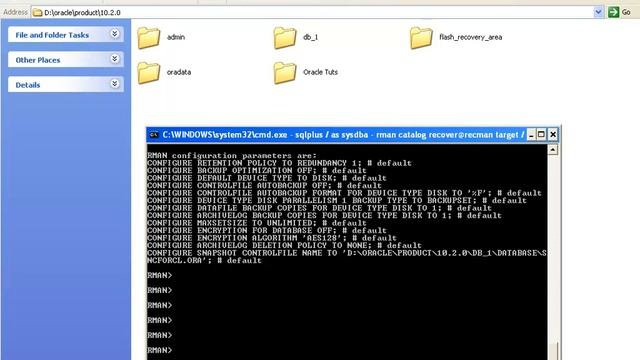The width and height of the screenshot is (640, 360).
Task: Click the folder icon in the Address bar
Action: coord(38,13)
